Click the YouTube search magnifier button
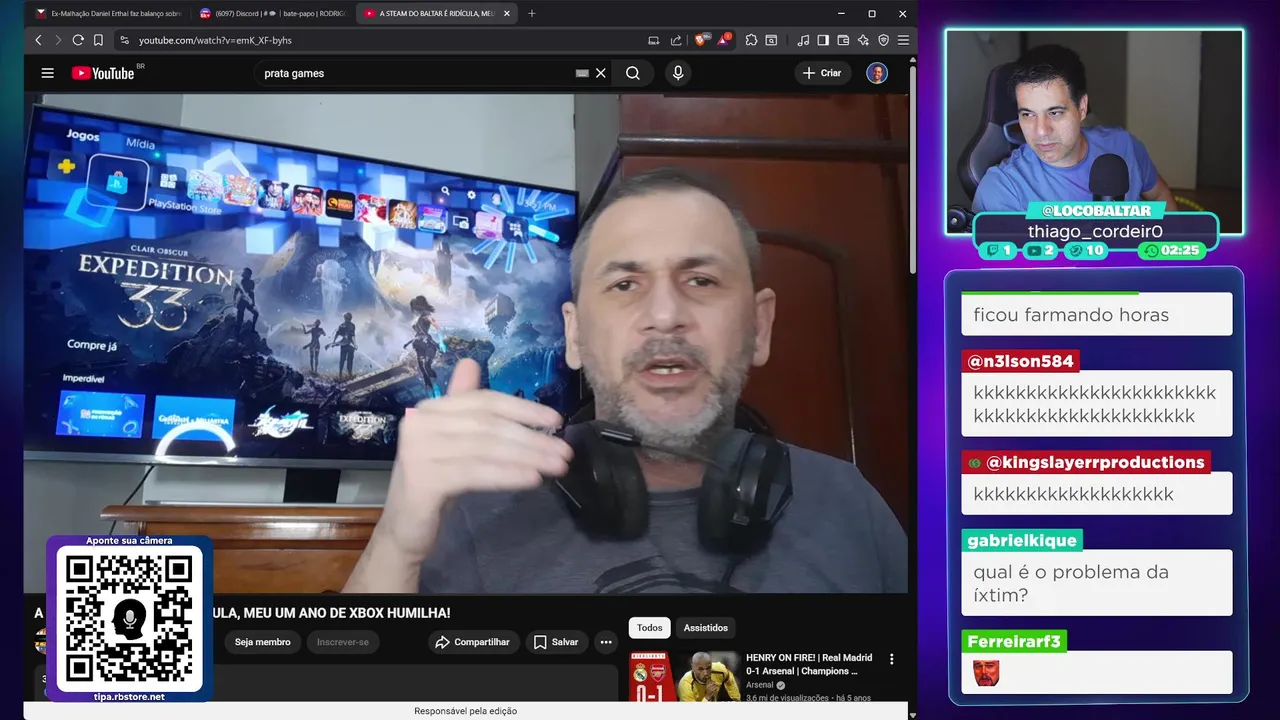1280x720 pixels. point(633,73)
